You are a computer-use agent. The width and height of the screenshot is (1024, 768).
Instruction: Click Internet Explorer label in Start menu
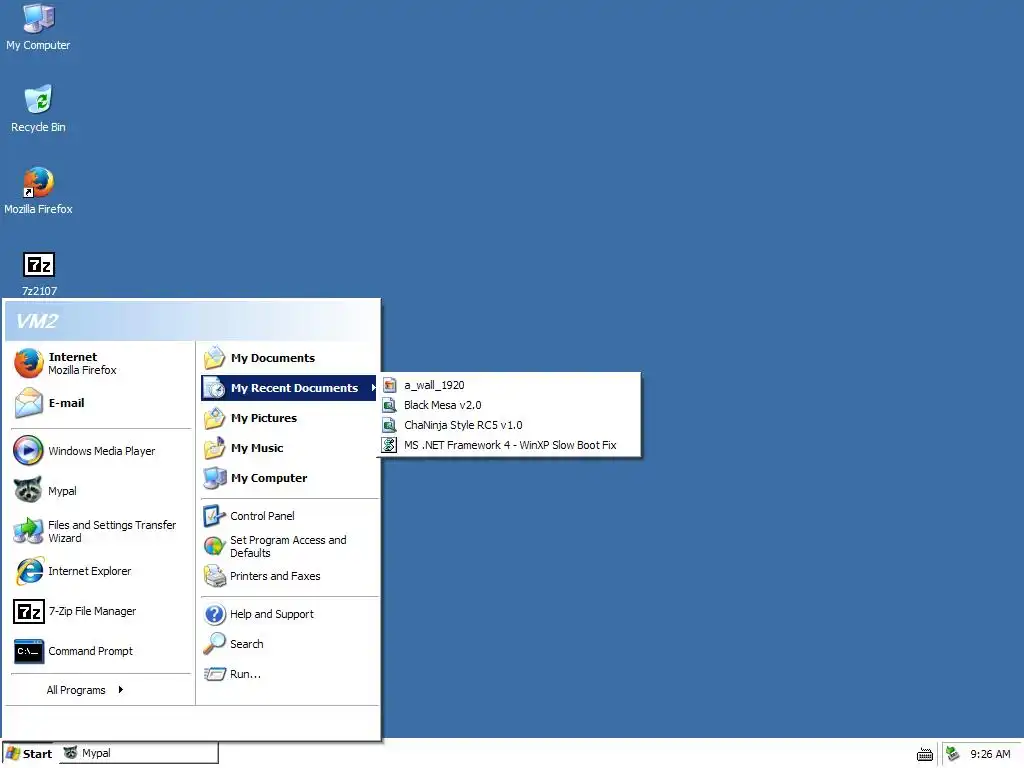click(x=89, y=571)
